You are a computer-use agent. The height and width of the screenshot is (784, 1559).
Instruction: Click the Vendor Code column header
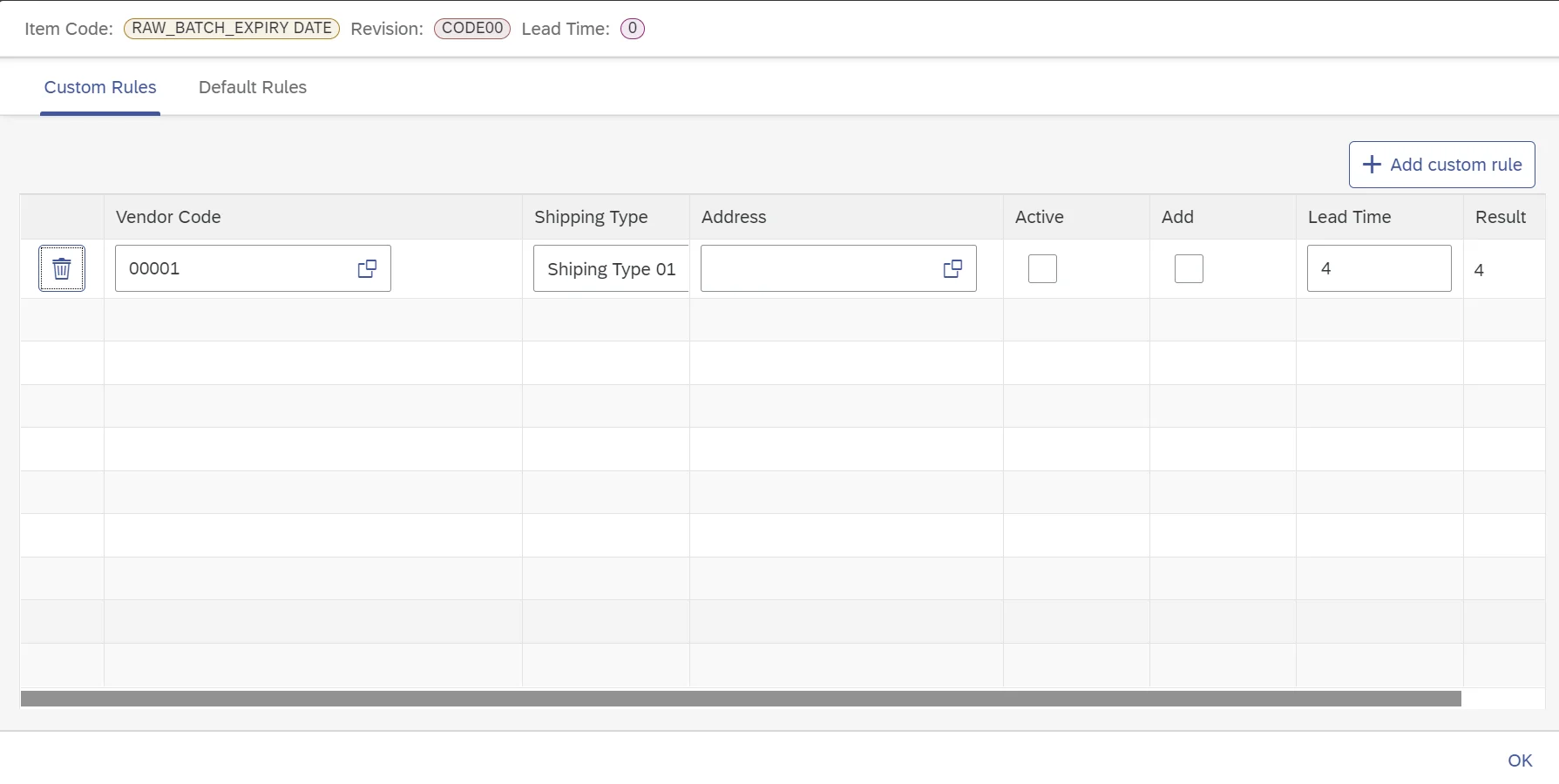click(x=168, y=217)
